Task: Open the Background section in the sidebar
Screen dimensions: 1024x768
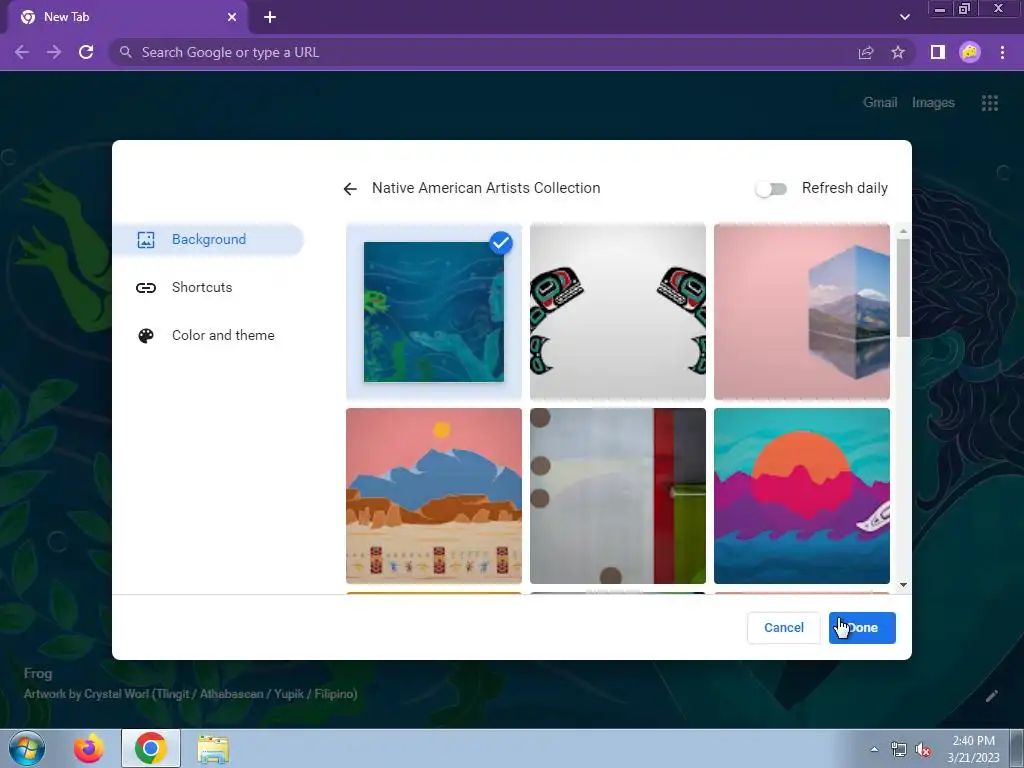Action: pyautogui.click(x=208, y=240)
